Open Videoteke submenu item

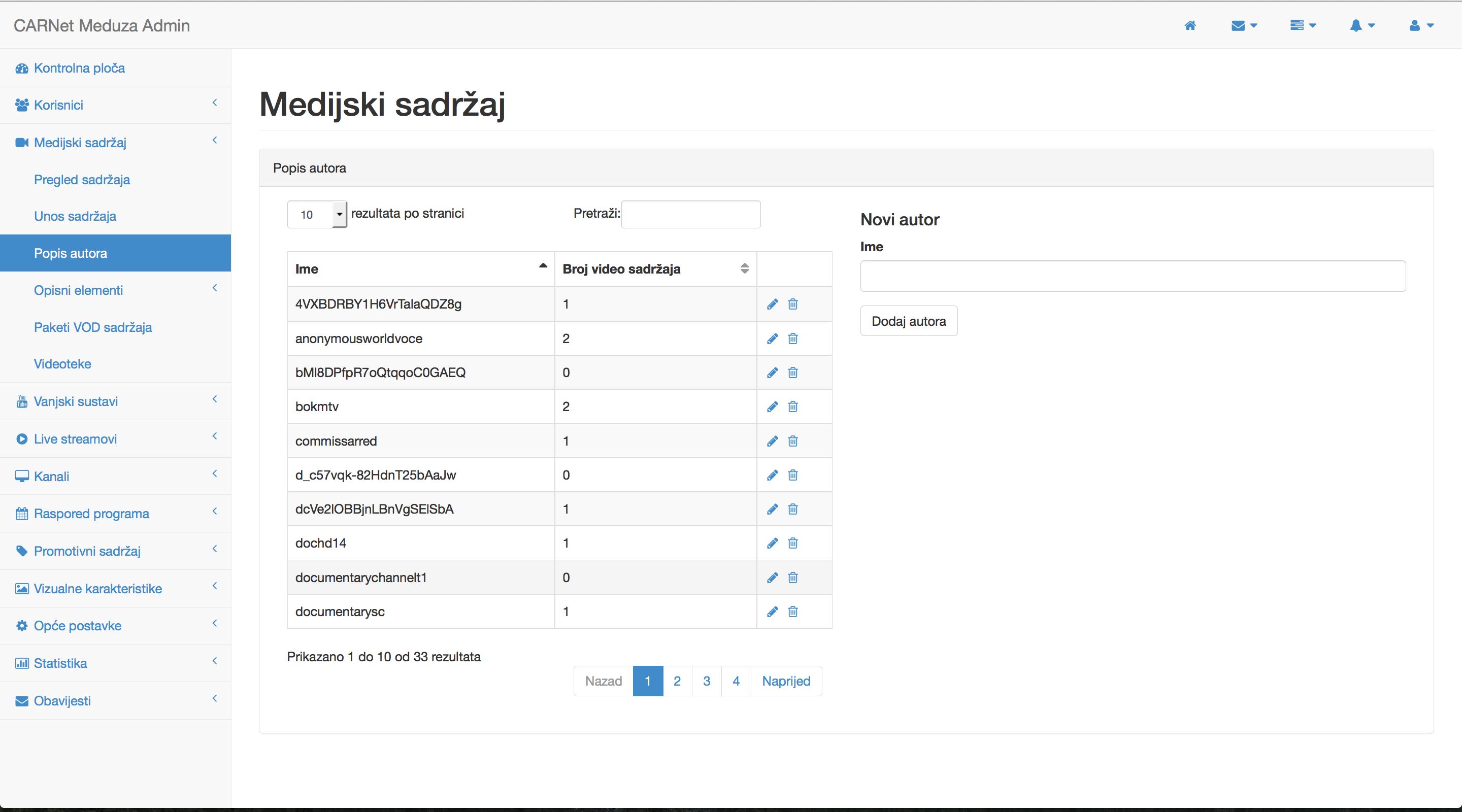click(x=115, y=364)
